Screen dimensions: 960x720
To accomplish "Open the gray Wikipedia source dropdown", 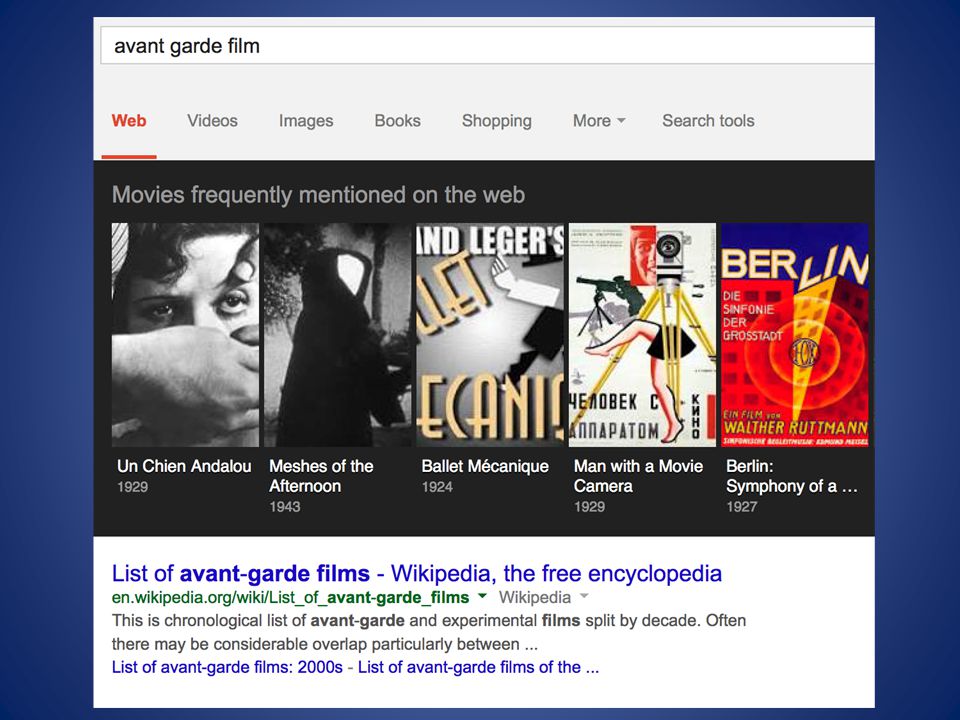I will click(x=584, y=596).
